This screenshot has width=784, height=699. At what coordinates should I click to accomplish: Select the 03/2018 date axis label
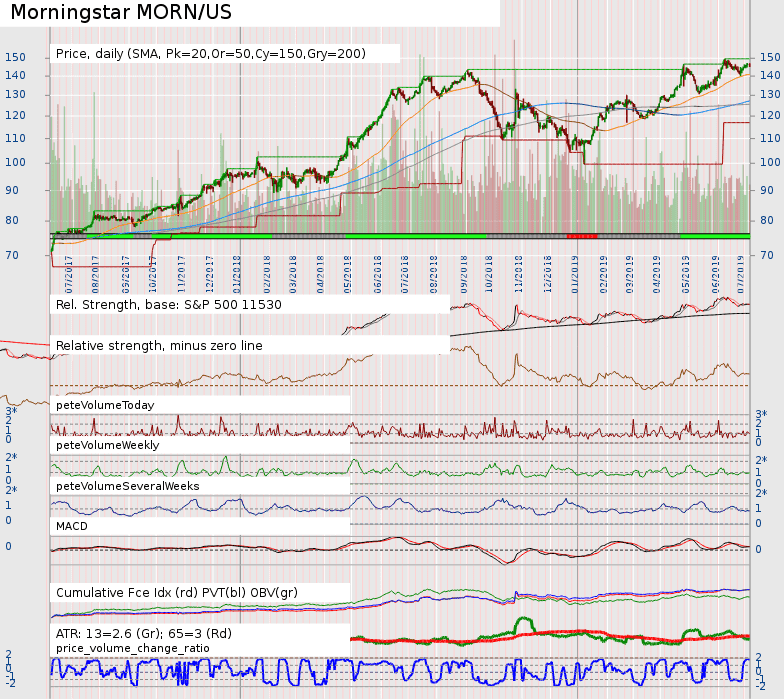point(292,274)
